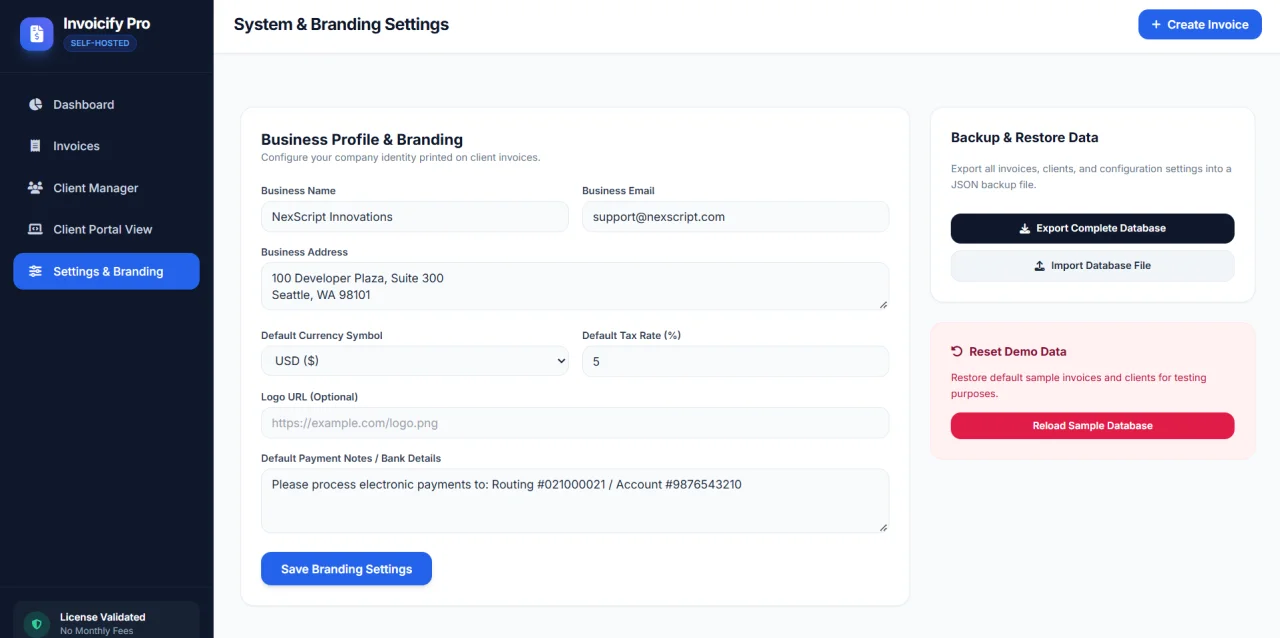Click the download icon on Export button
The image size is (1280, 638).
1024,228
